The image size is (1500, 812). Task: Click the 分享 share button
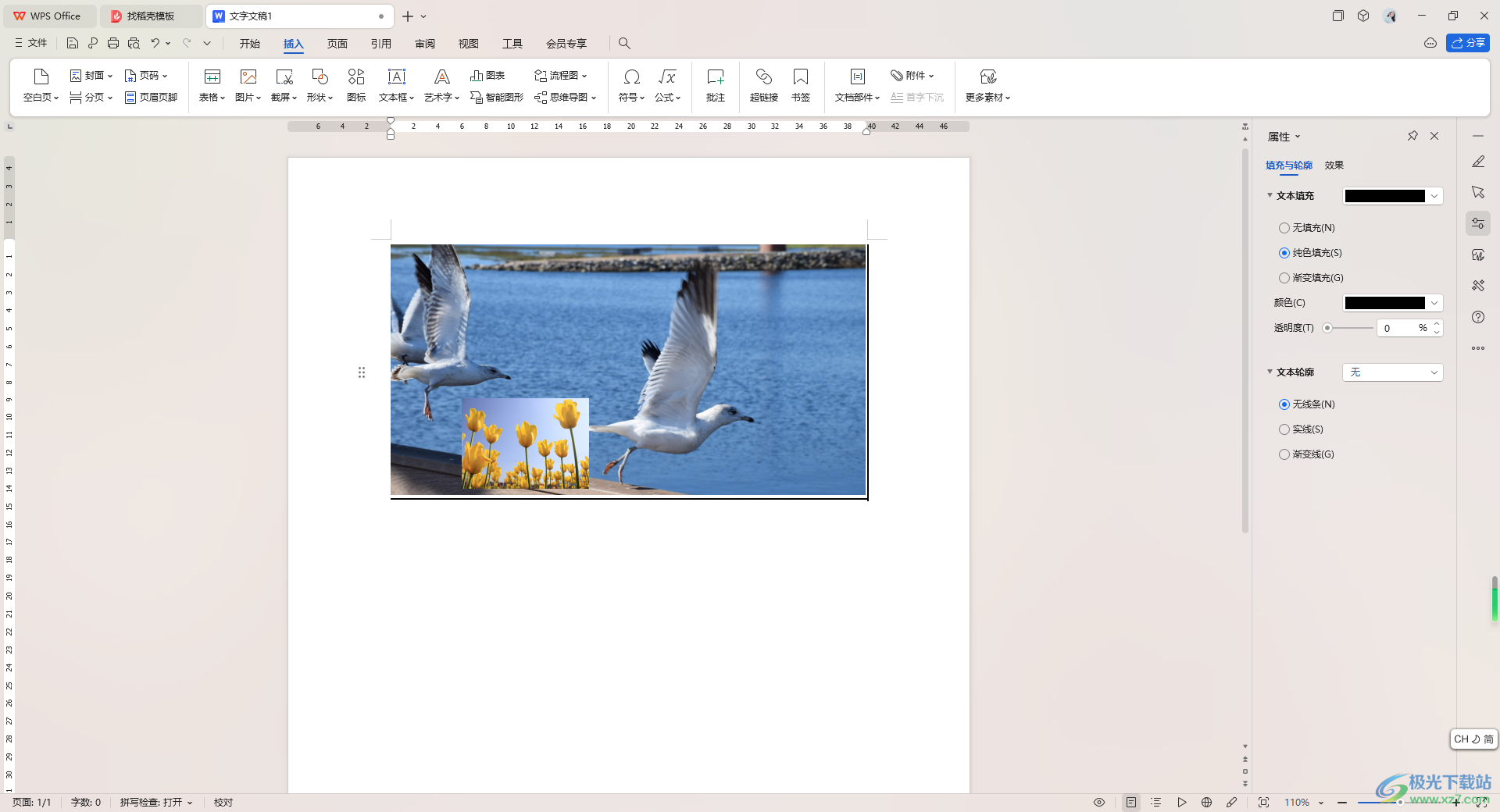tap(1468, 43)
